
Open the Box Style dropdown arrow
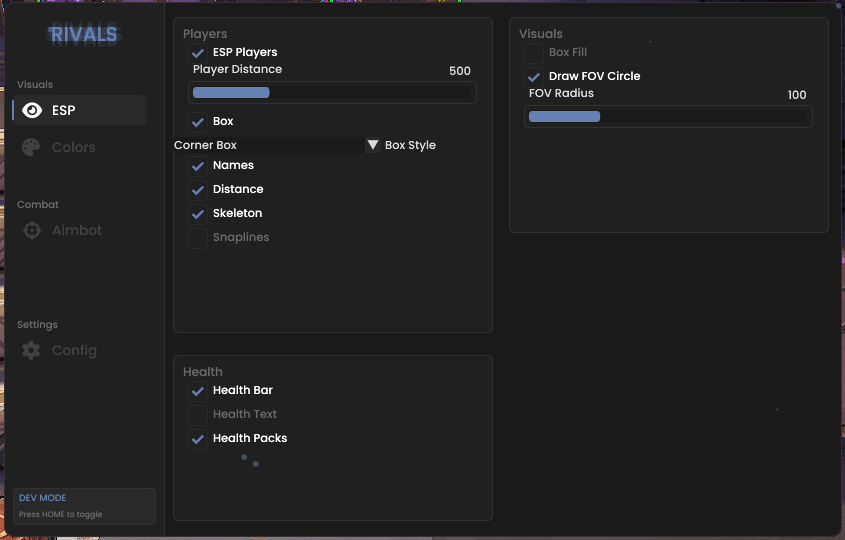coord(373,145)
